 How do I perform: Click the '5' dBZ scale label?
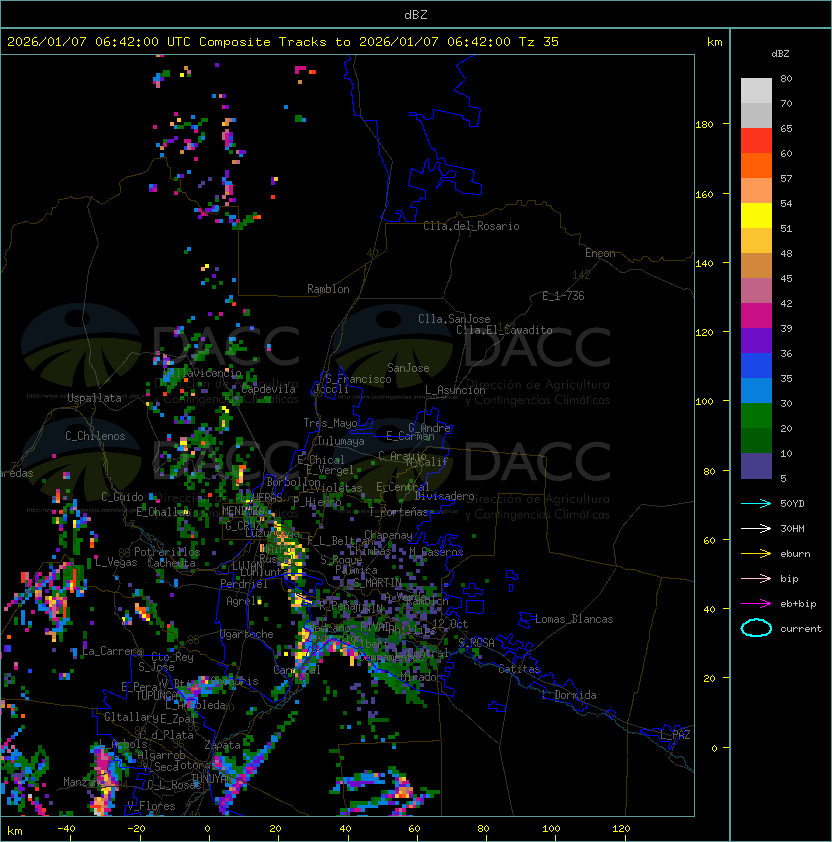click(x=783, y=478)
